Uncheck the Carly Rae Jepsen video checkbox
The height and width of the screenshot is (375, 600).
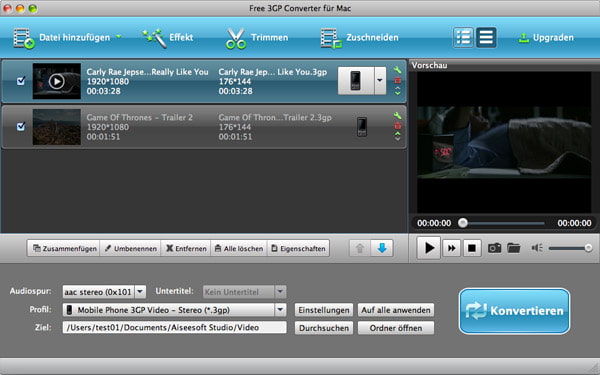tap(21, 81)
